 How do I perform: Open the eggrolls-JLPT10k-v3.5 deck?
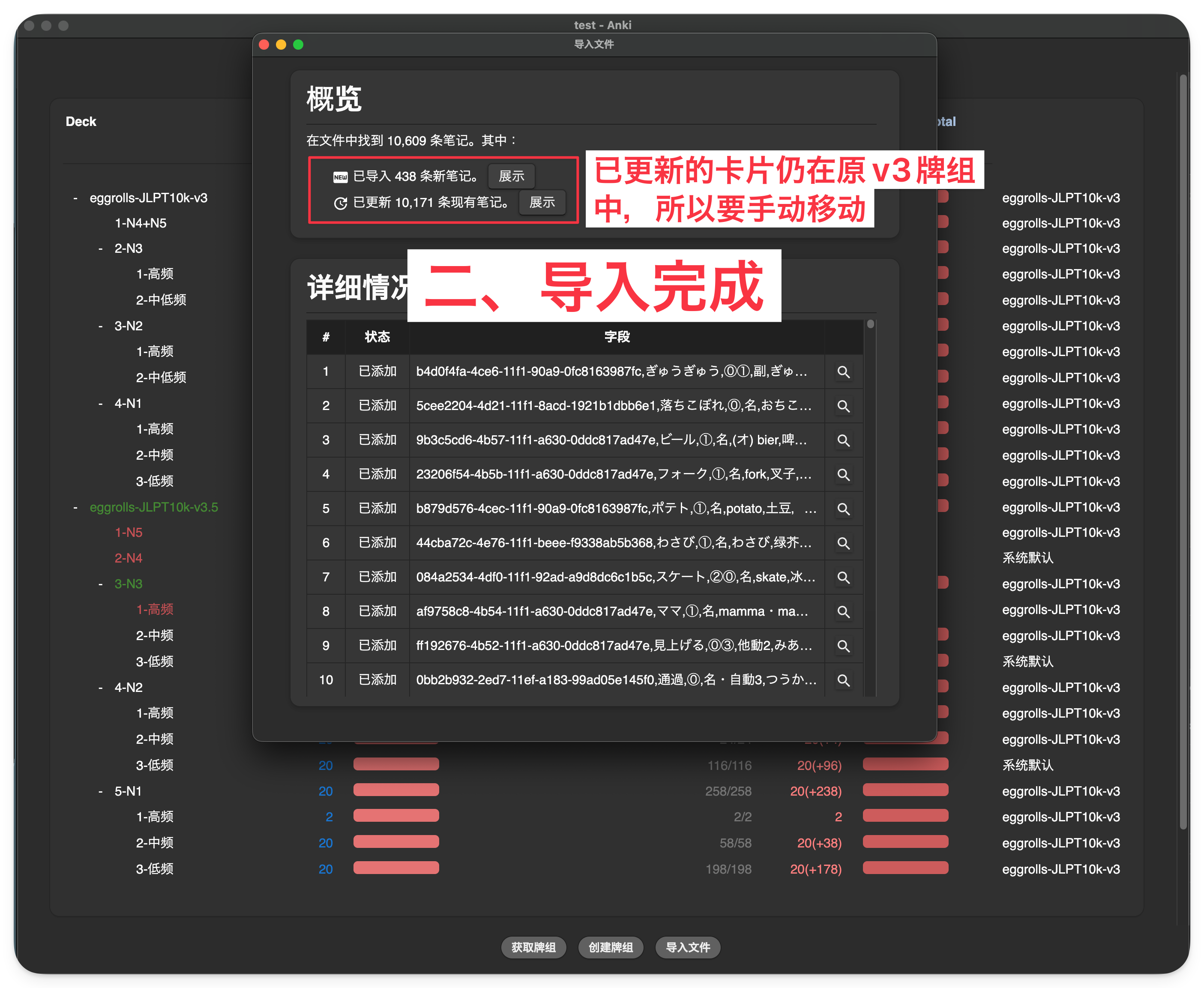[x=154, y=507]
